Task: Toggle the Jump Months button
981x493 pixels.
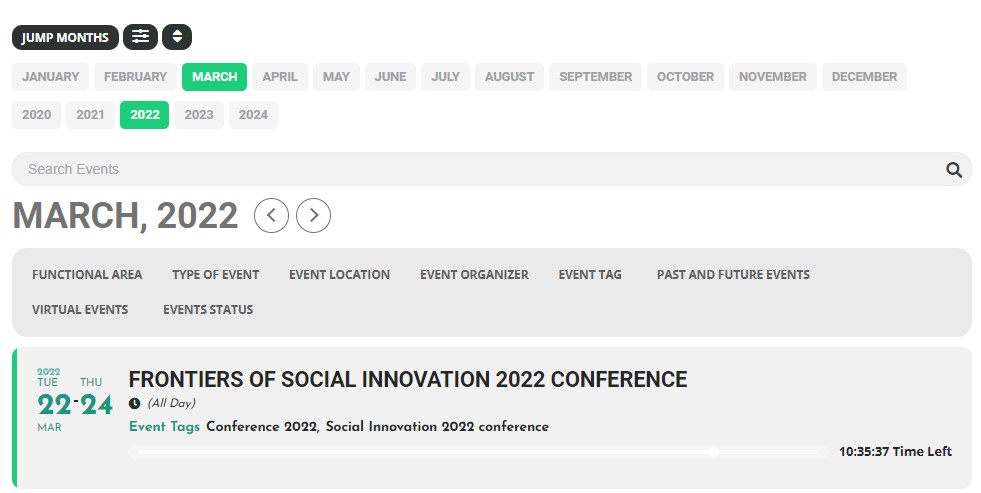Action: pyautogui.click(x=65, y=37)
